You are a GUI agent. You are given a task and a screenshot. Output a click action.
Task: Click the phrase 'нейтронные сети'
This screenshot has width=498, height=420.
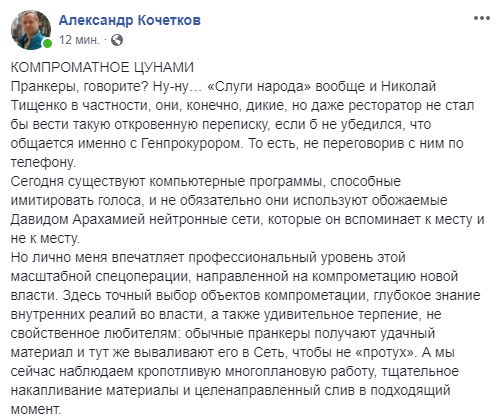206,220
